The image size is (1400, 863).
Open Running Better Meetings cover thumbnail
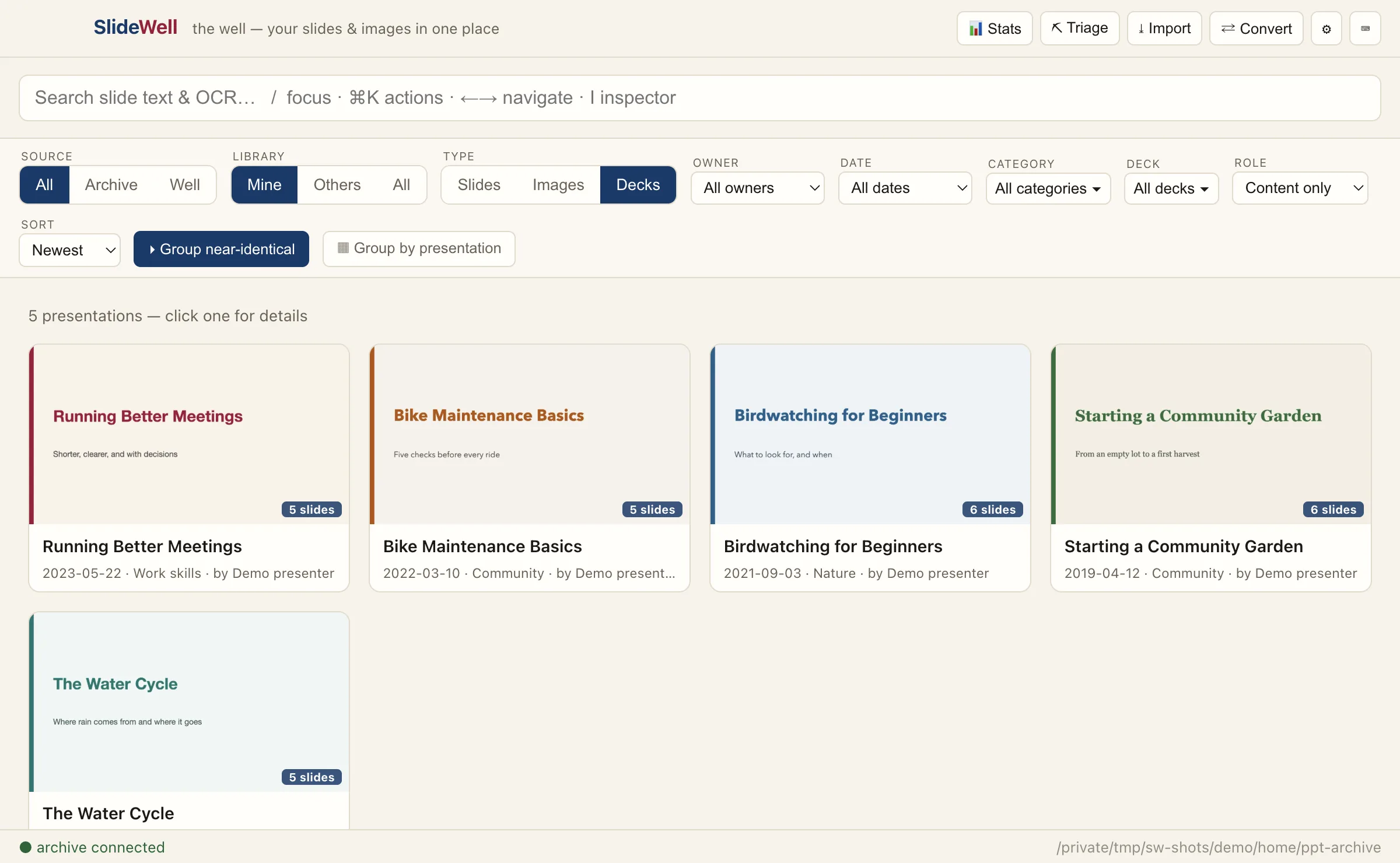point(189,434)
